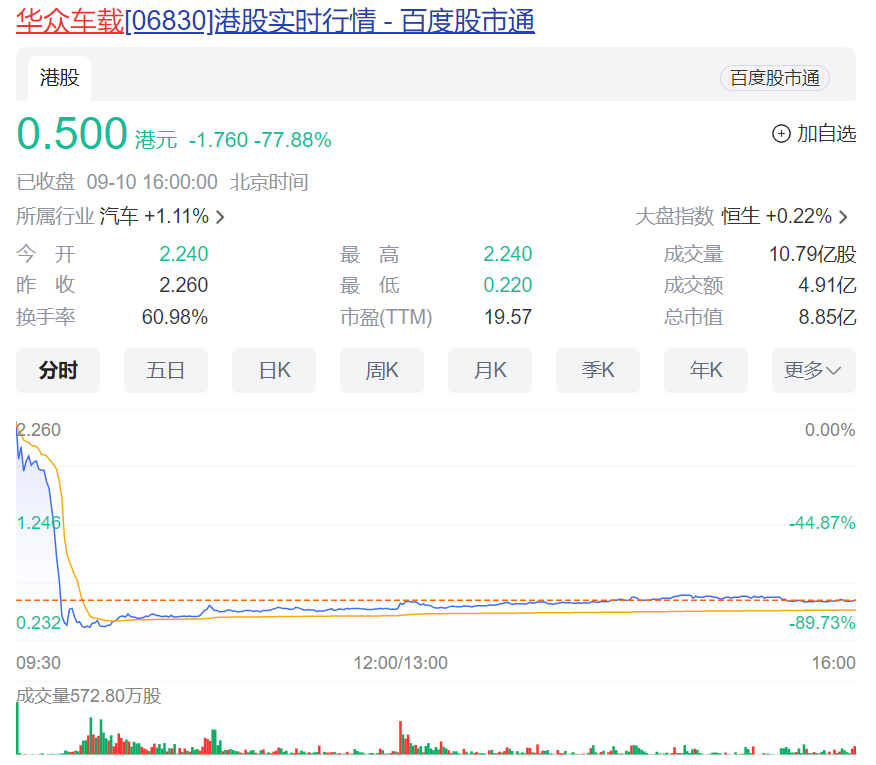Switch to the 日K chart tab
876x765 pixels.
point(274,370)
